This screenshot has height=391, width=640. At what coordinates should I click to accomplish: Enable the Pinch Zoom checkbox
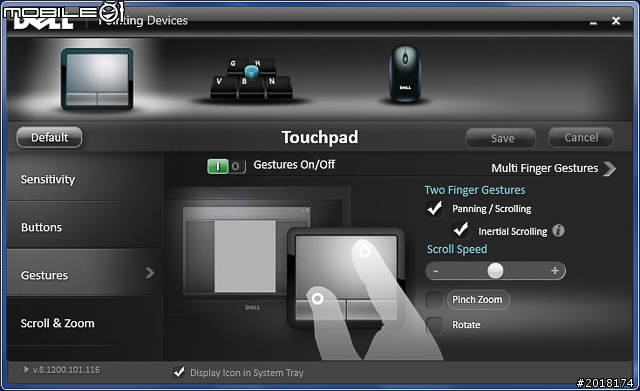coord(434,300)
